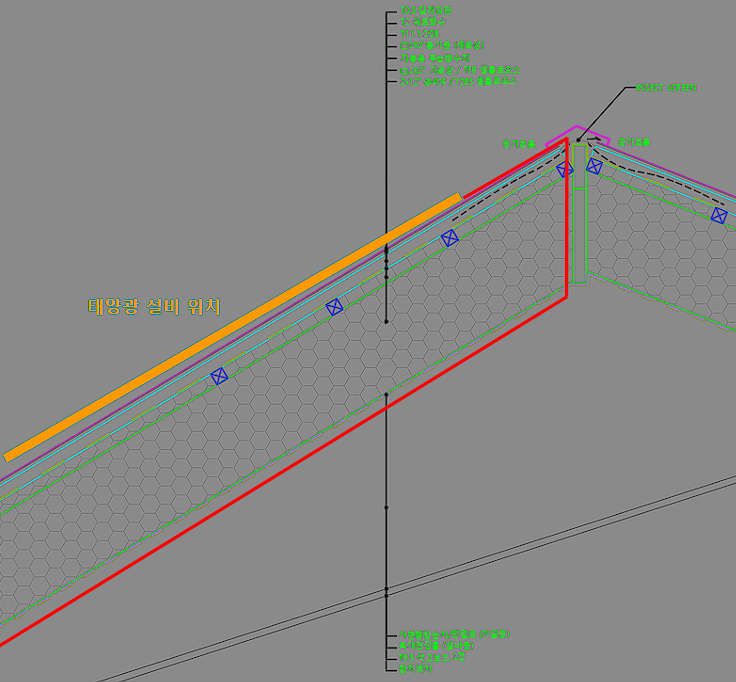This screenshot has height=682, width=736.
Task: Pick the '합지벽지' annotation at the bottom
Action: [416, 669]
